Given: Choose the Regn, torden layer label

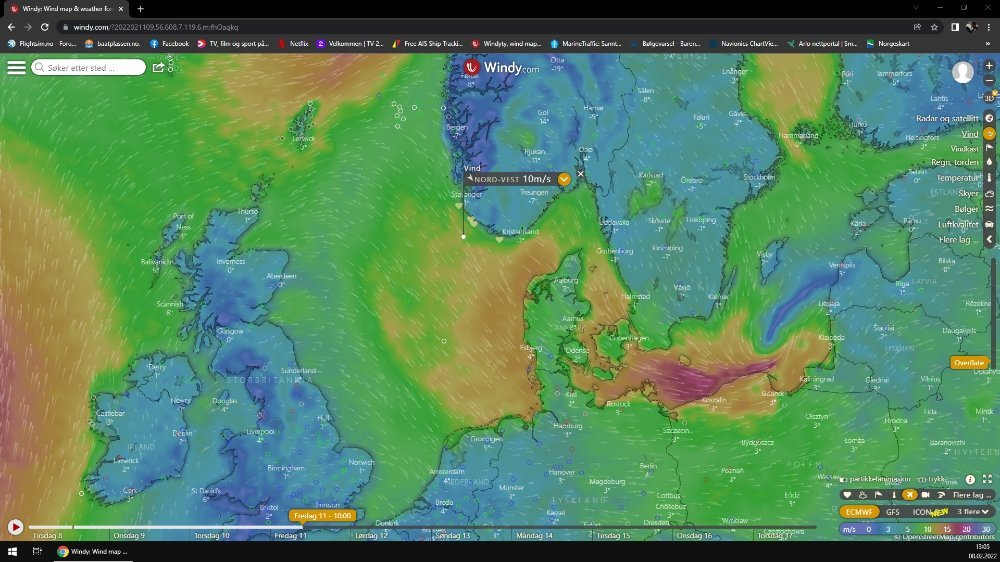Looking at the screenshot, I should [x=955, y=163].
